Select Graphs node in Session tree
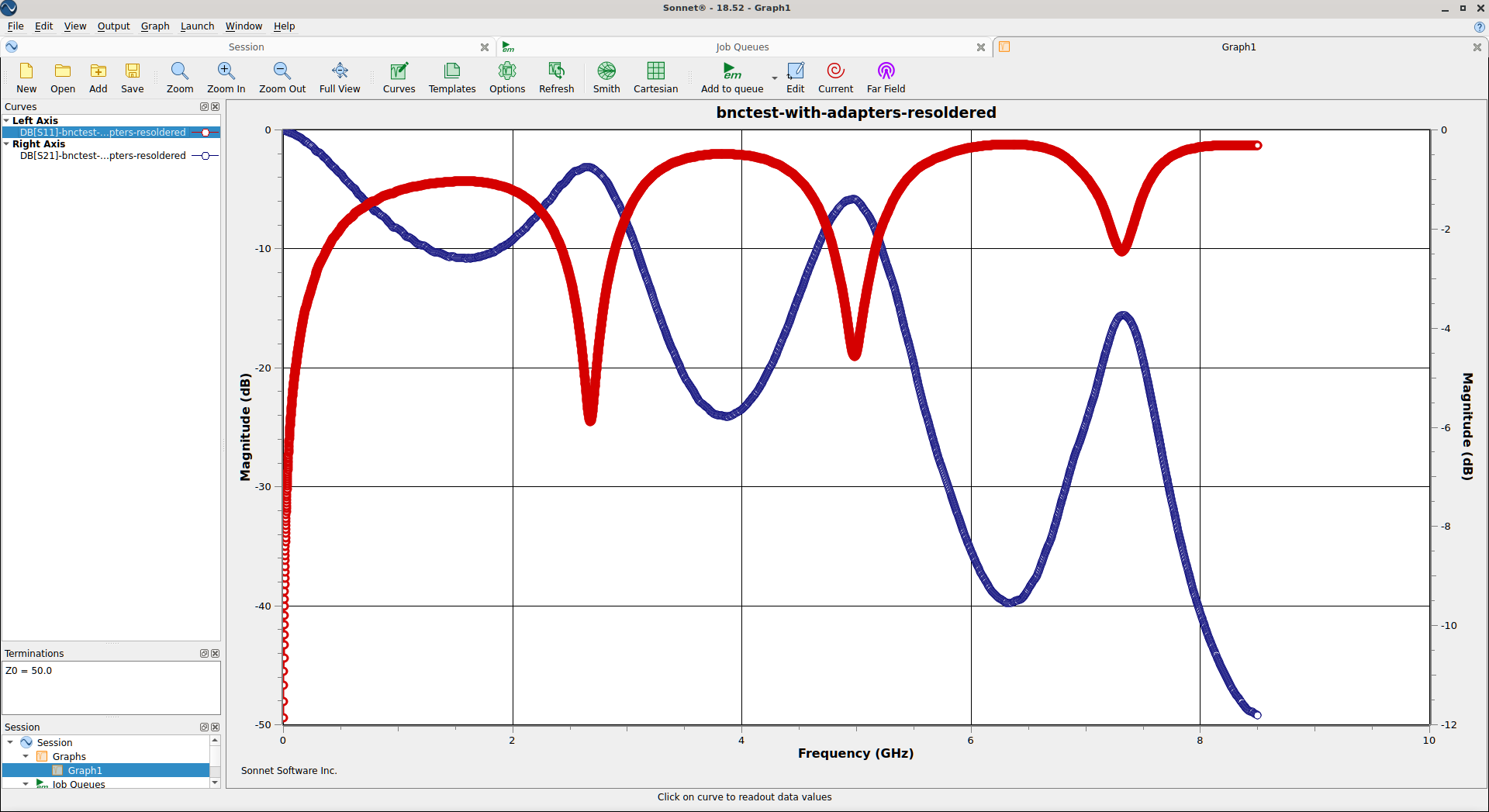Viewport: 1489px width, 812px height. point(69,757)
